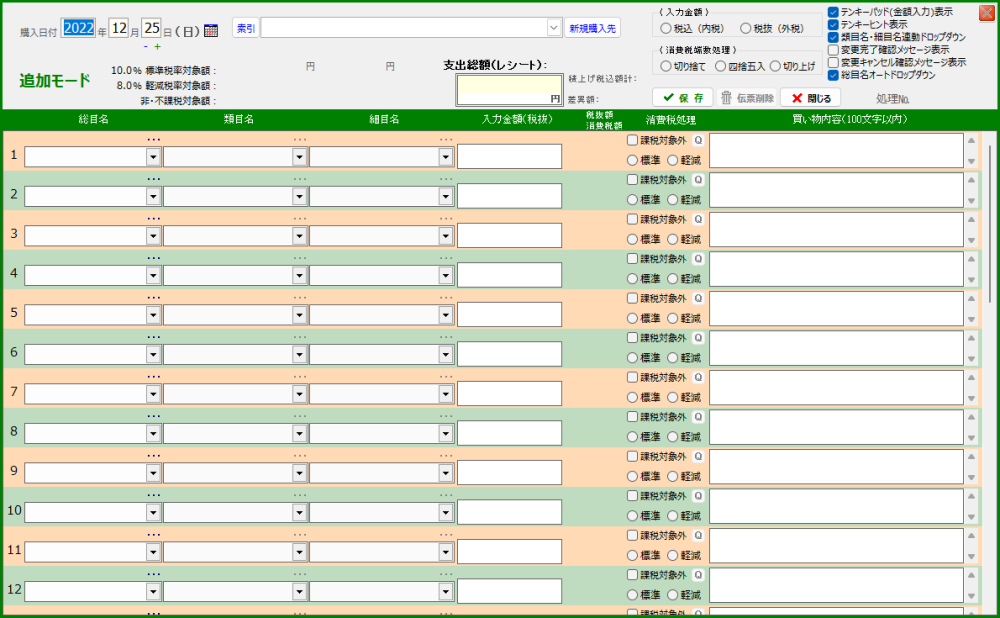The width and height of the screenshot is (1000, 618).
Task: Click the 支出総額 receipt total field
Action: (x=509, y=90)
